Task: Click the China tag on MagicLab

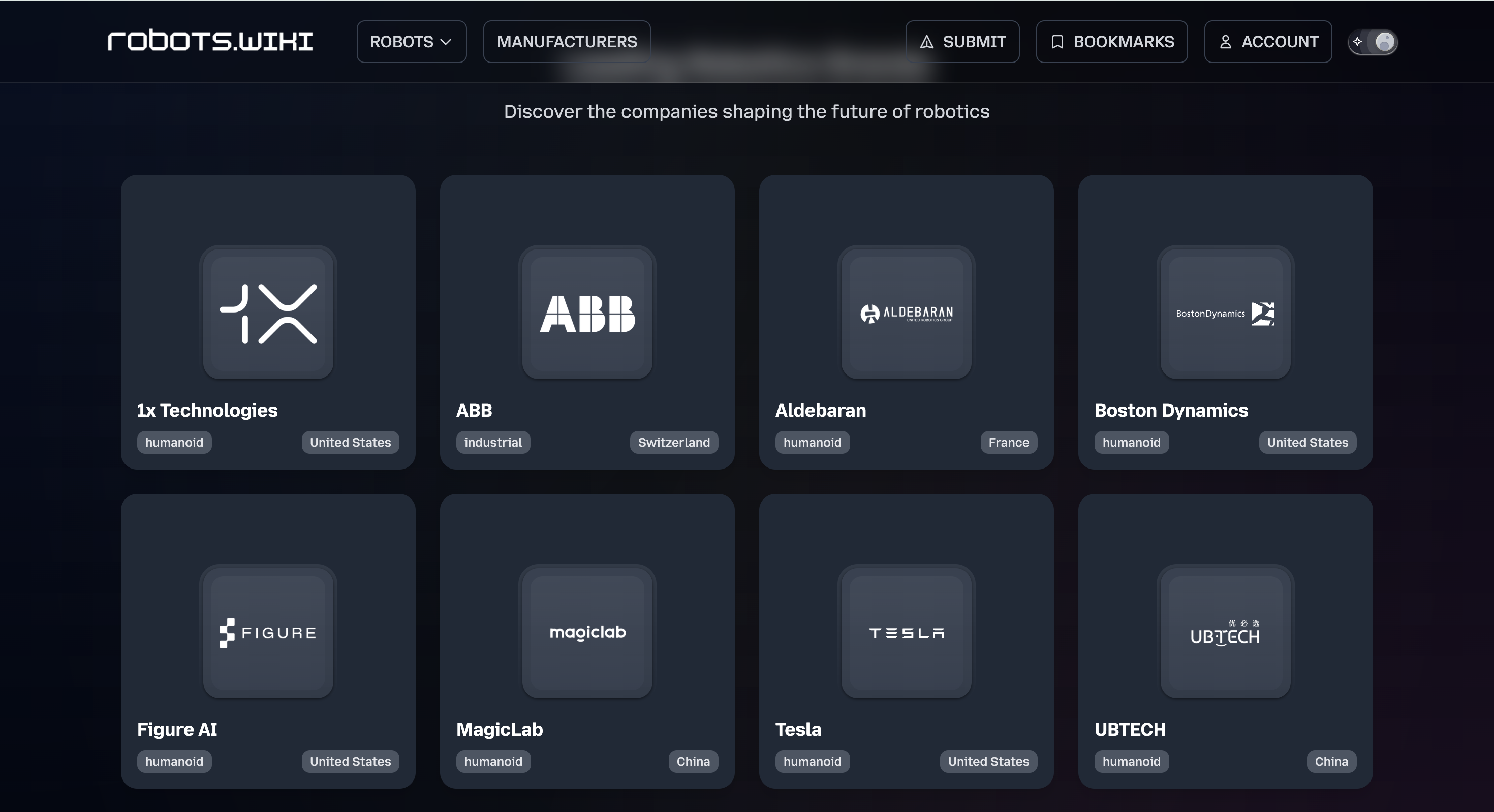Action: pyautogui.click(x=693, y=762)
